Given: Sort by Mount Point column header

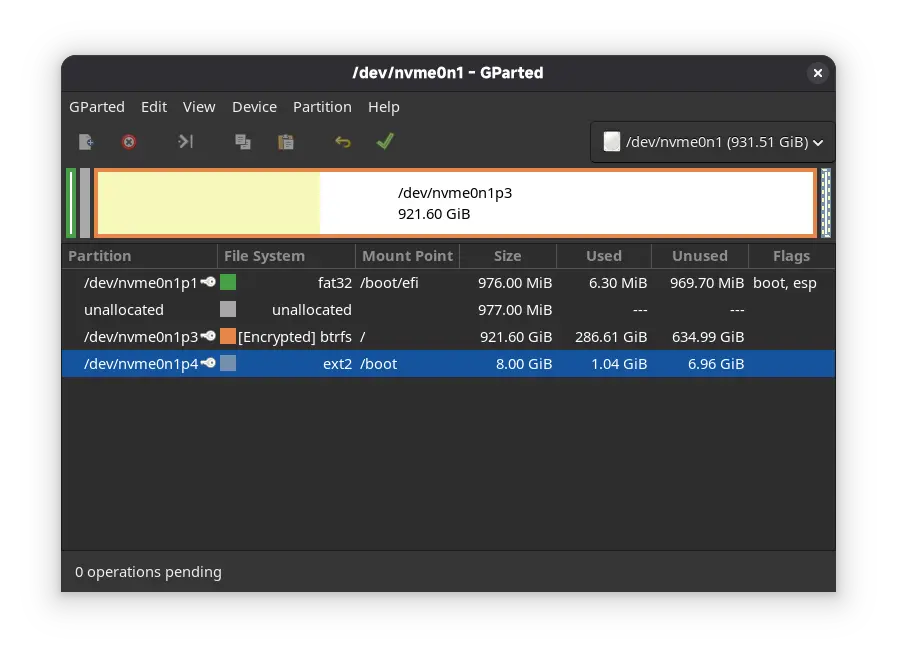Looking at the screenshot, I should (407, 256).
